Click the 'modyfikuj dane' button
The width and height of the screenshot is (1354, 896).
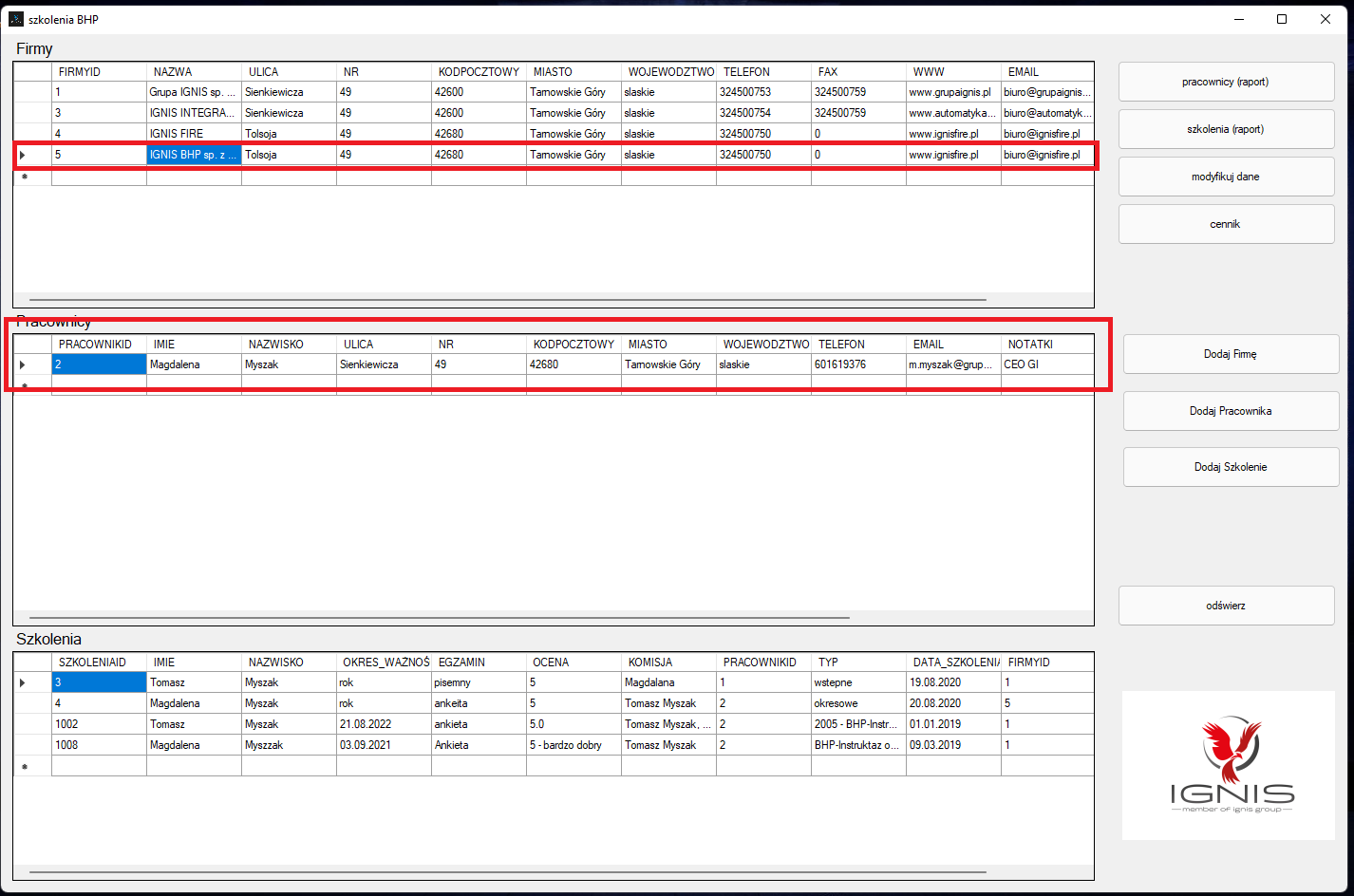[1226, 177]
